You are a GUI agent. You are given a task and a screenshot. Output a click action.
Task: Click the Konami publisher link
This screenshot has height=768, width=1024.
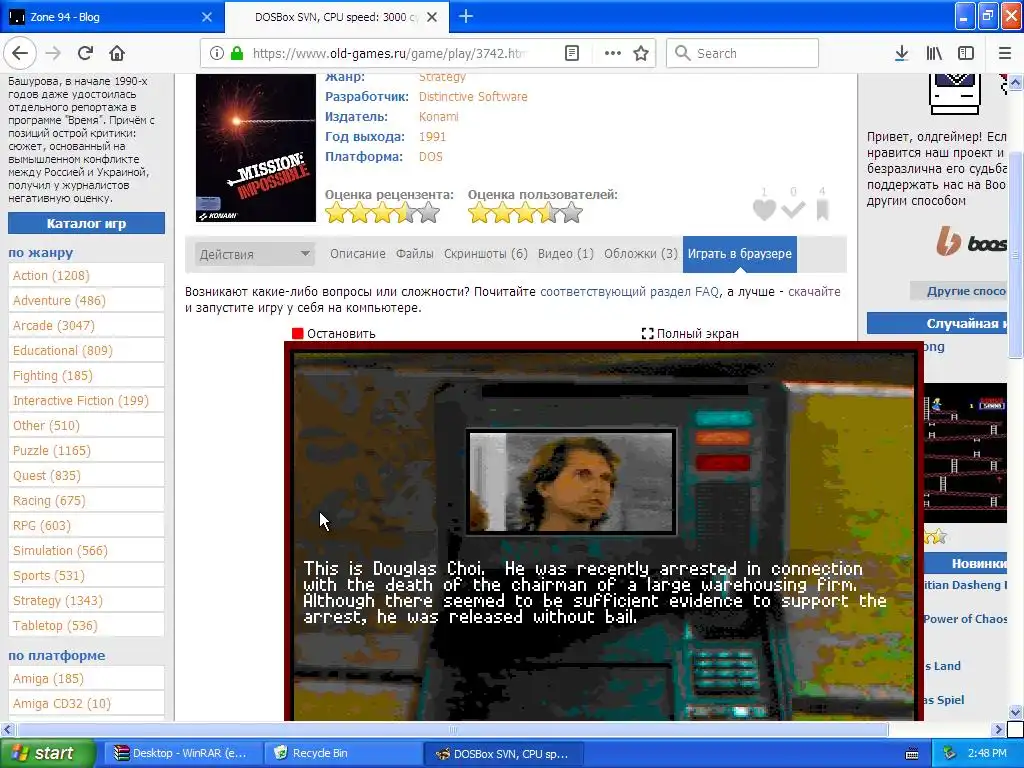coord(438,117)
